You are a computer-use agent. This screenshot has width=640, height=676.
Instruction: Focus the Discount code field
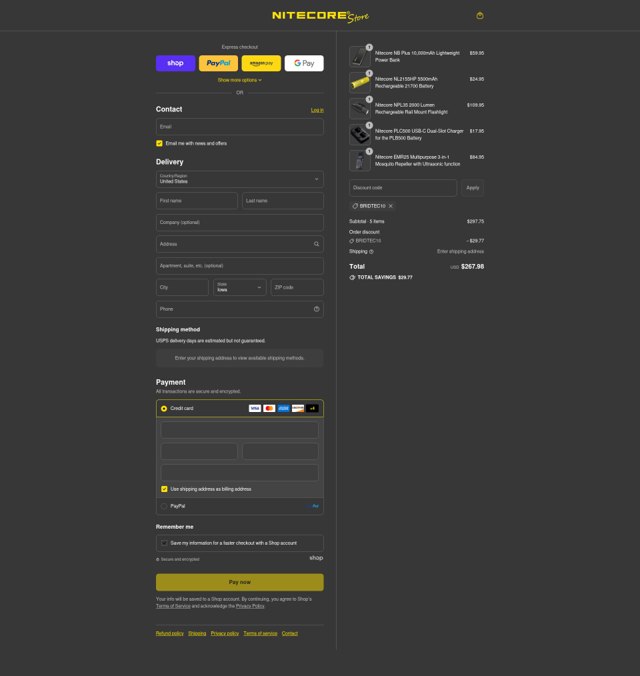tap(403, 188)
